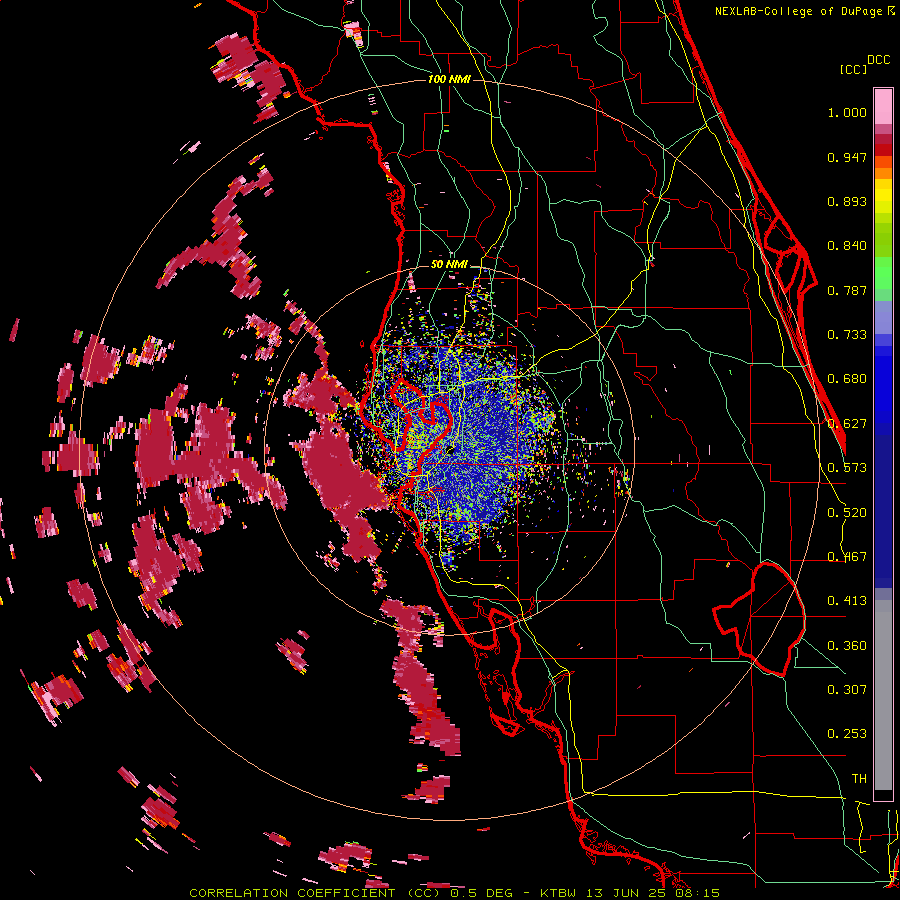Click the DCC label above color scale
The width and height of the screenshot is (900, 900).
pos(879,60)
